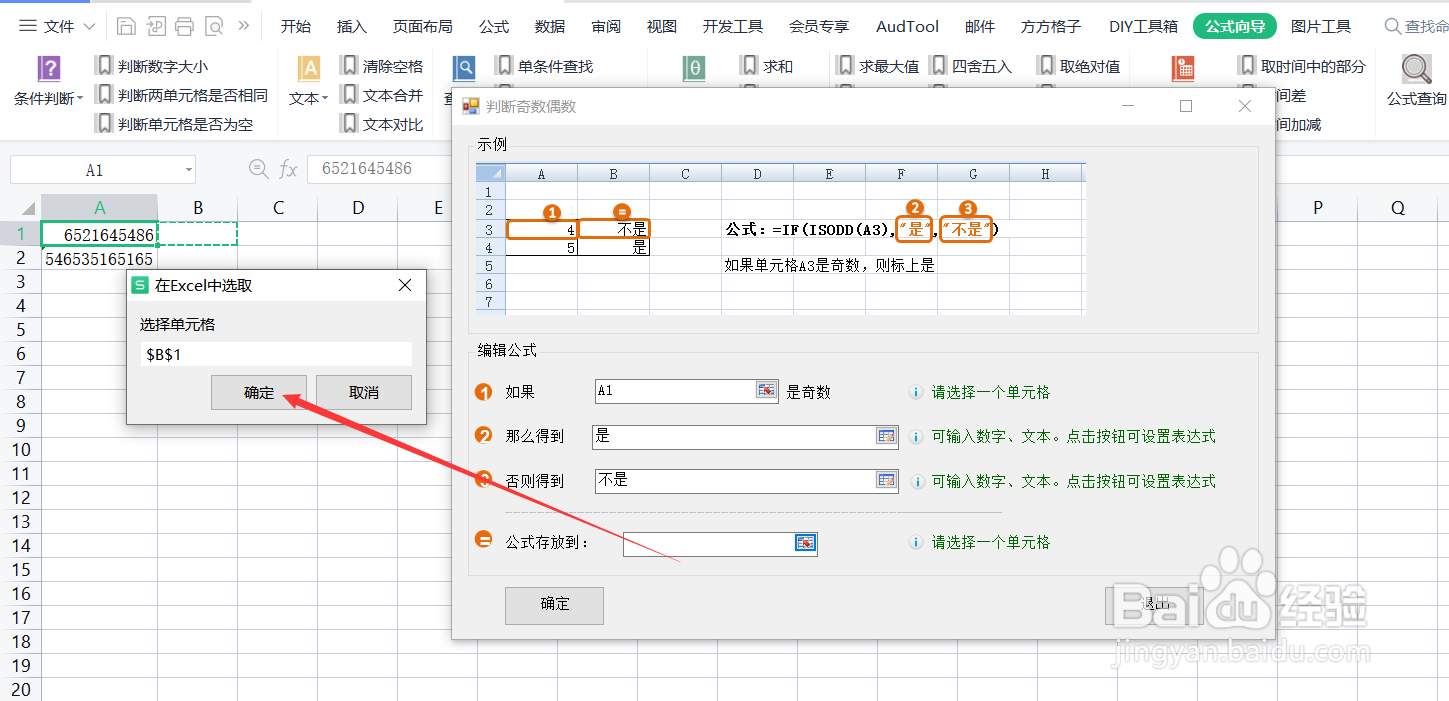This screenshot has width=1449, height=701.
Task: Click 求最大值 command
Action: (x=878, y=66)
